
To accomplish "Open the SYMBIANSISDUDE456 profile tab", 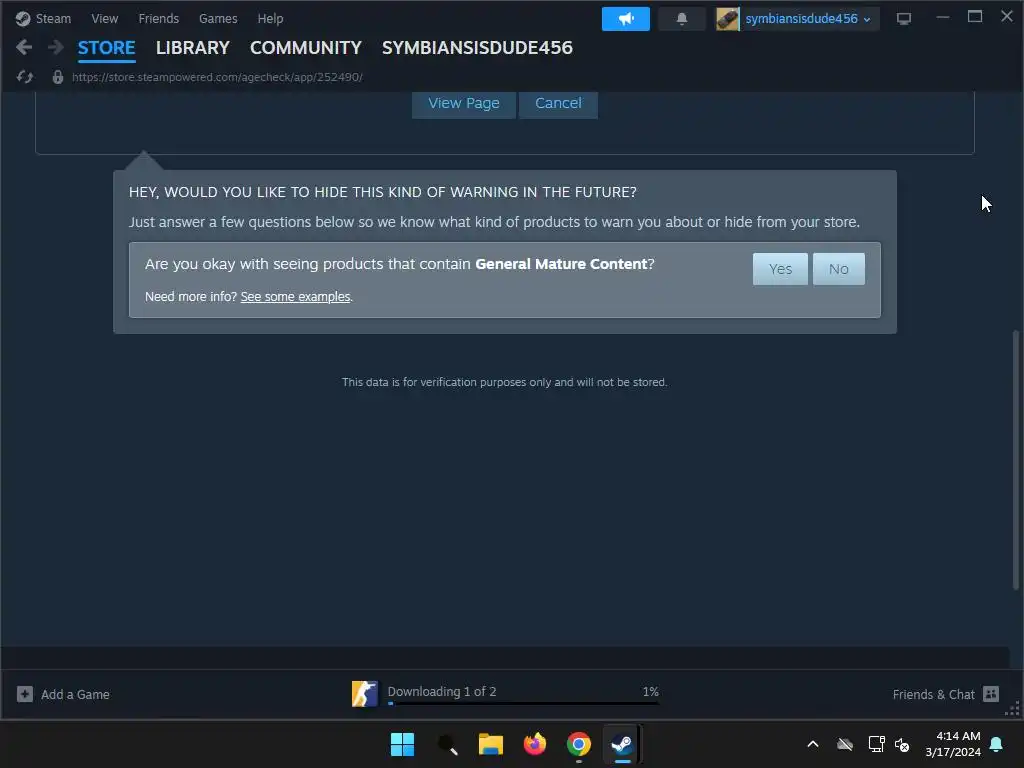I will [x=477, y=48].
